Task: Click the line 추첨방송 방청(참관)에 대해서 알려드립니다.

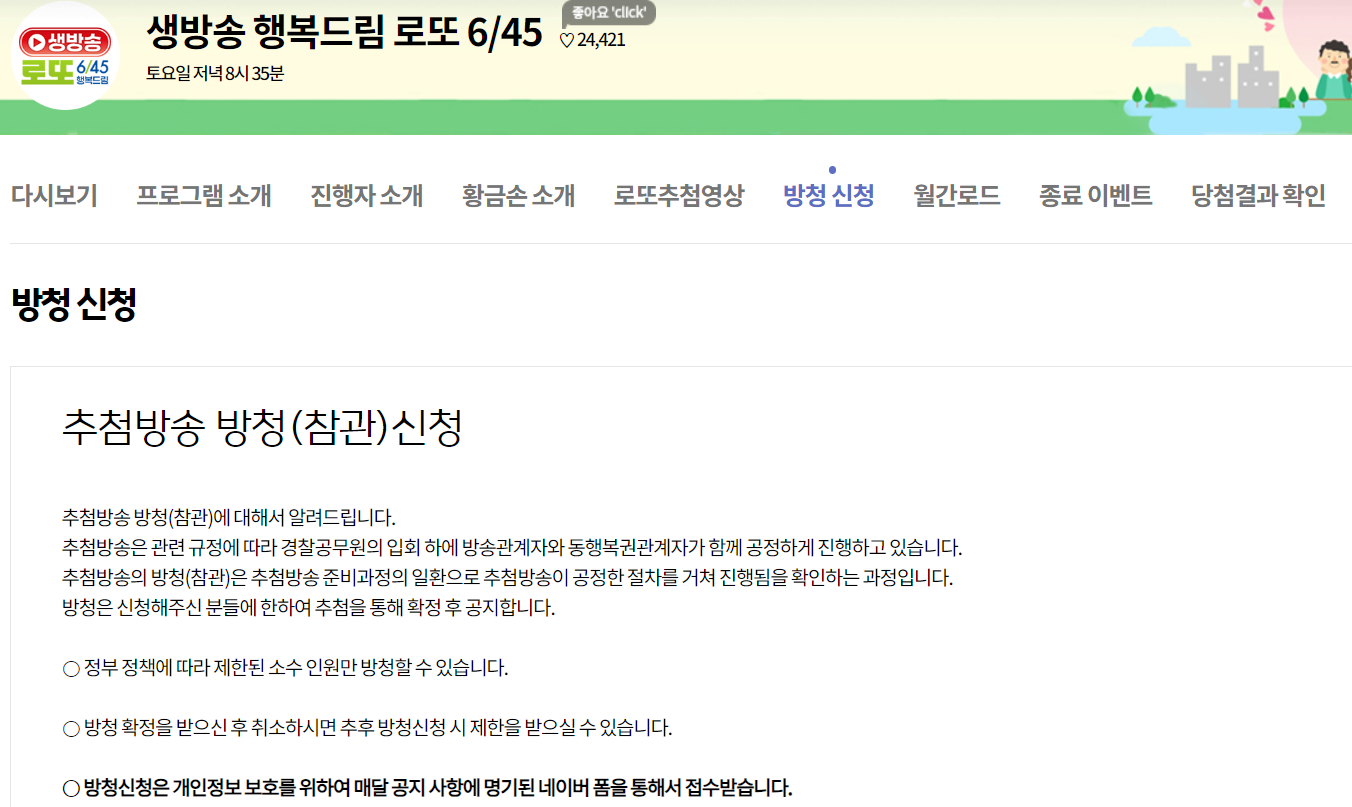Action: pos(229,518)
